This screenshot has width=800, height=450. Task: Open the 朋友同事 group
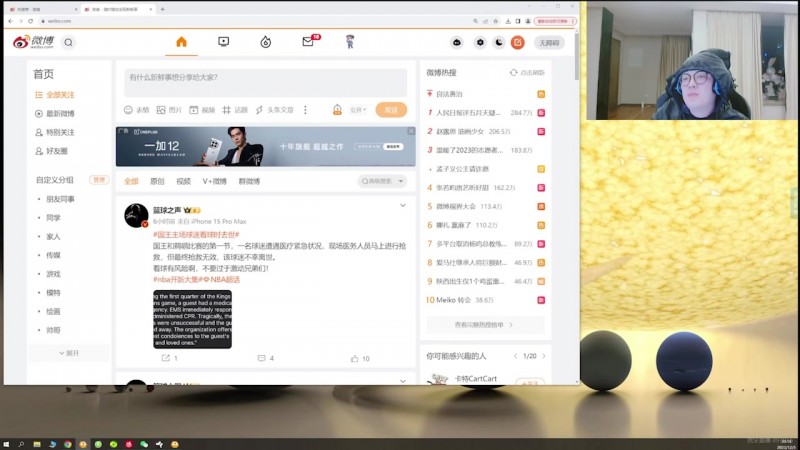pyautogui.click(x=60, y=199)
